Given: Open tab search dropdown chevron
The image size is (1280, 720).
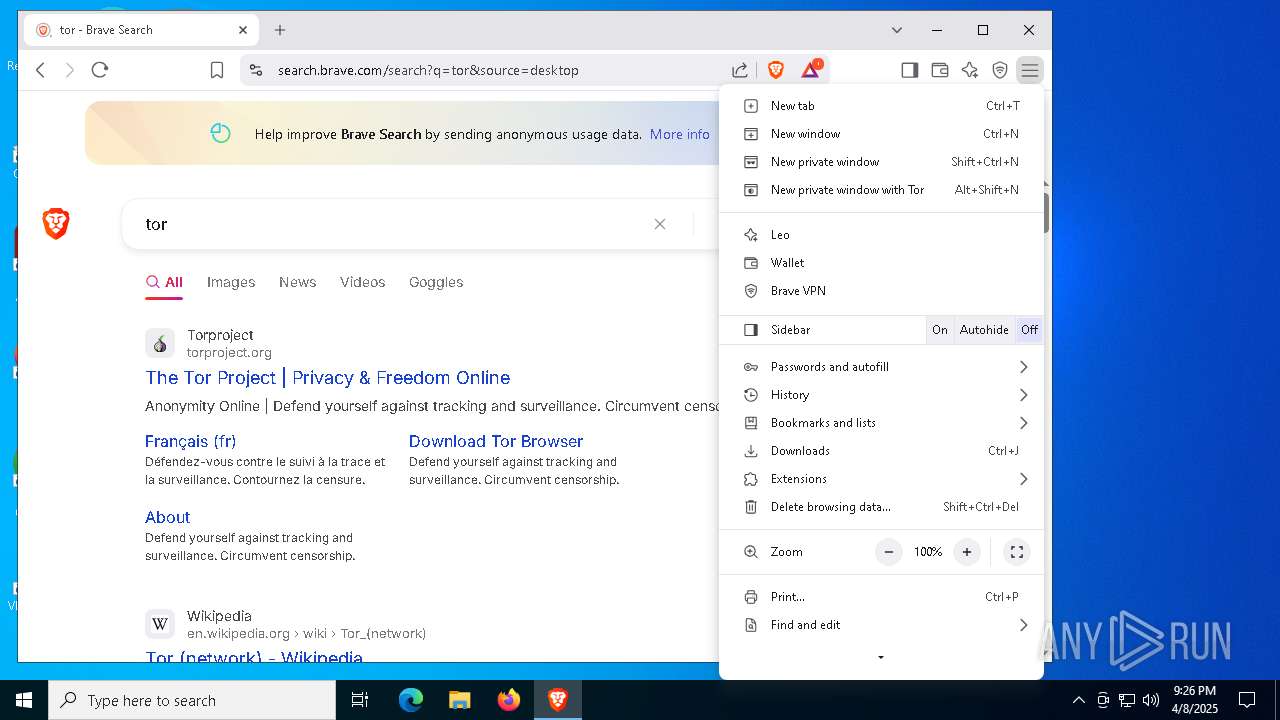Looking at the screenshot, I should (897, 30).
